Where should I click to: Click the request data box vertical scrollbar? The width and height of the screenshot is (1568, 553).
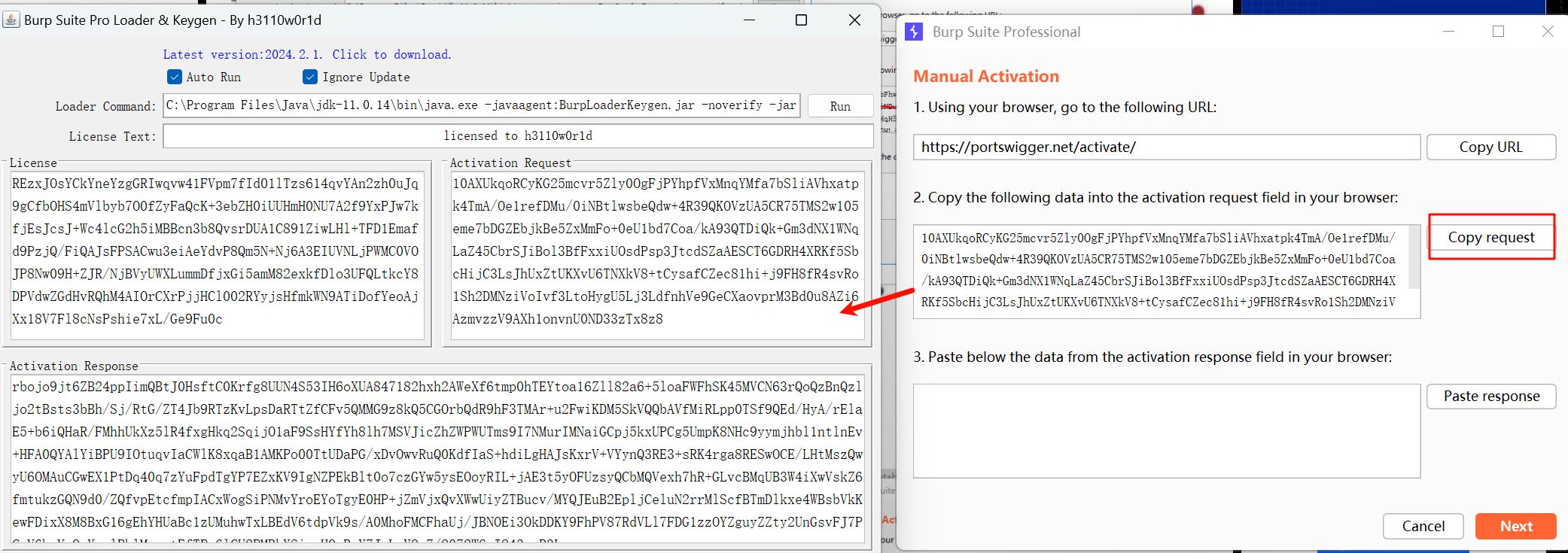(1414, 257)
